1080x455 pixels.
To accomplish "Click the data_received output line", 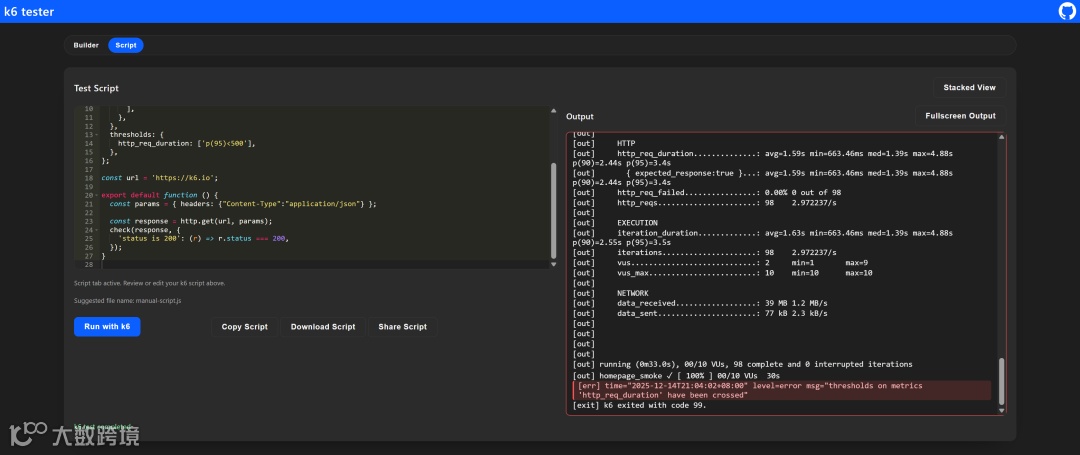I will (x=700, y=304).
